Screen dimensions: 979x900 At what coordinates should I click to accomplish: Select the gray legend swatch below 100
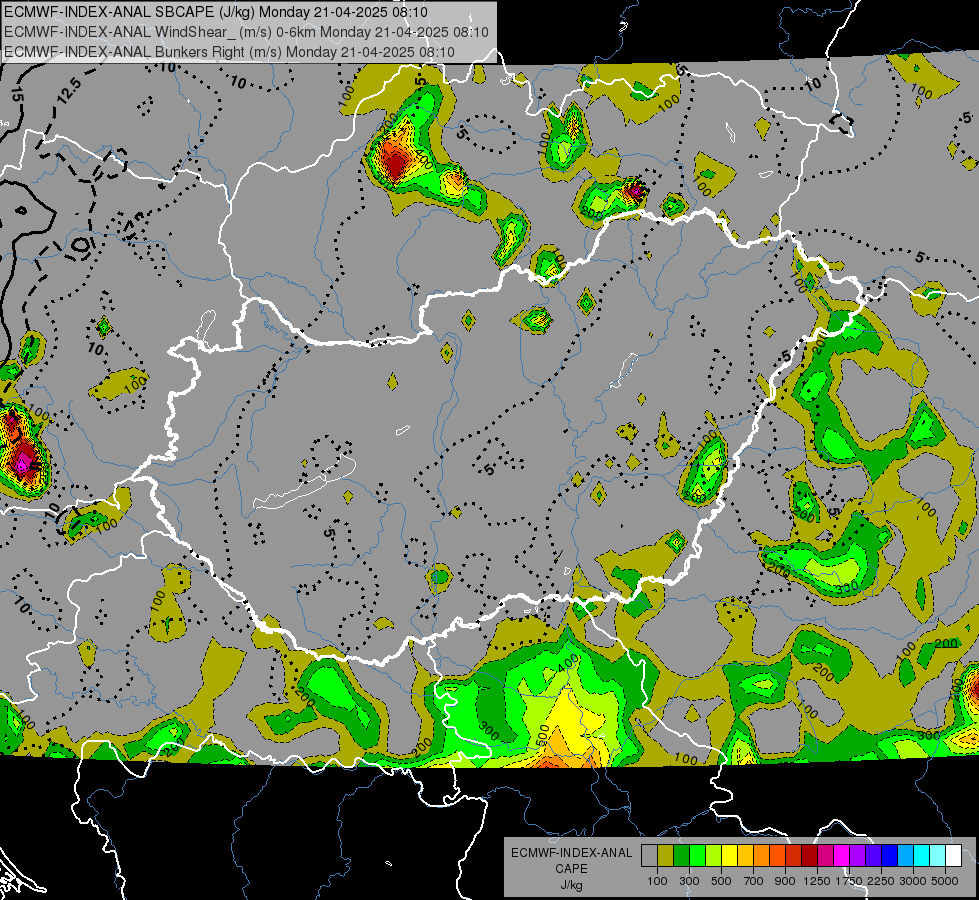(649, 856)
